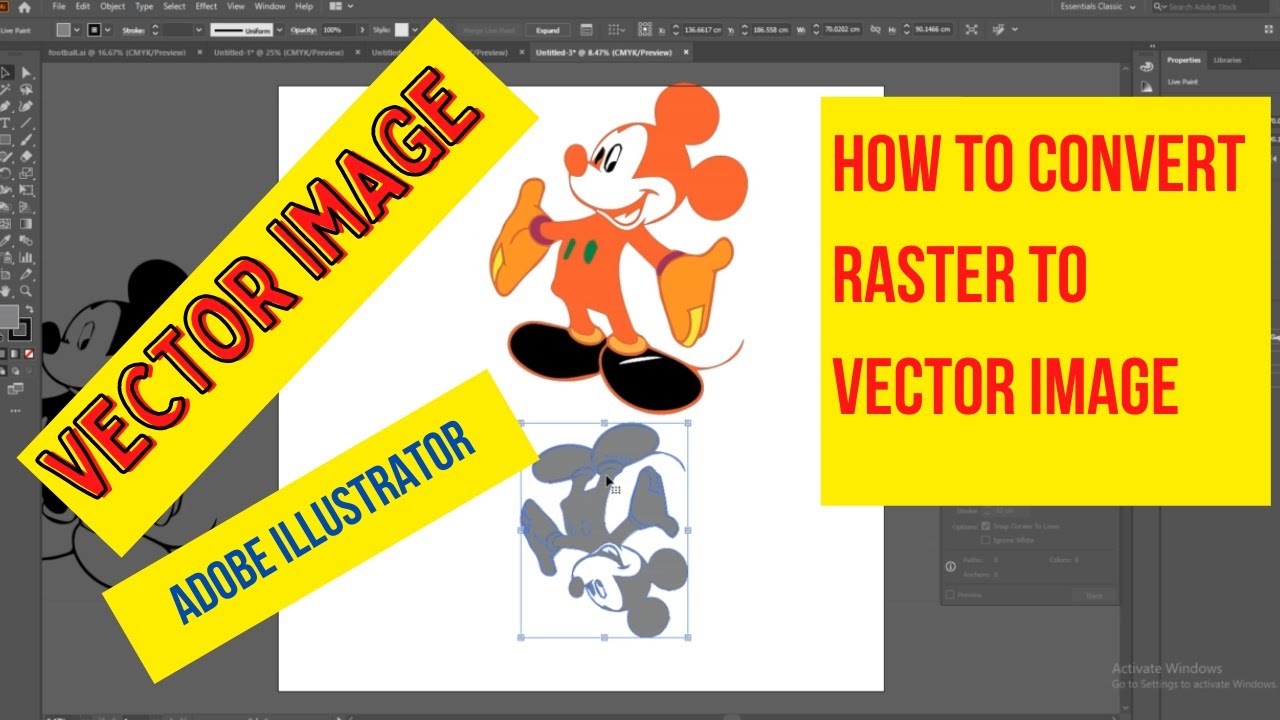Enable the Preview checkbox
1280x720 pixels.
[x=950, y=595]
